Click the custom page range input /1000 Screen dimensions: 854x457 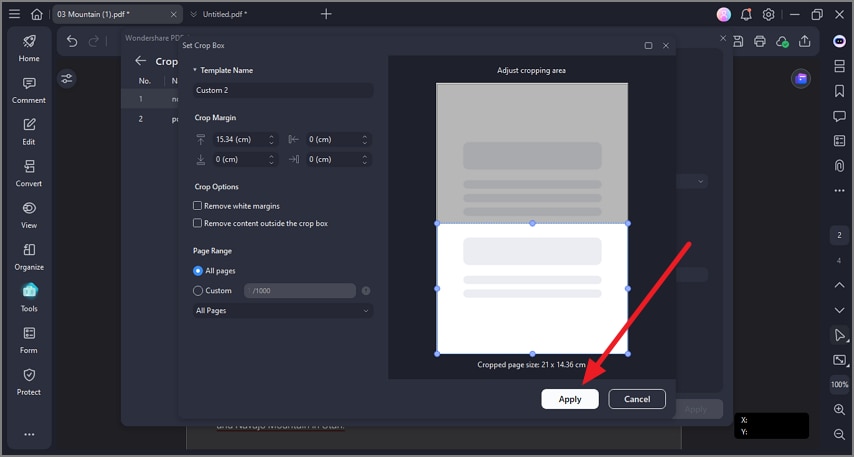point(300,291)
